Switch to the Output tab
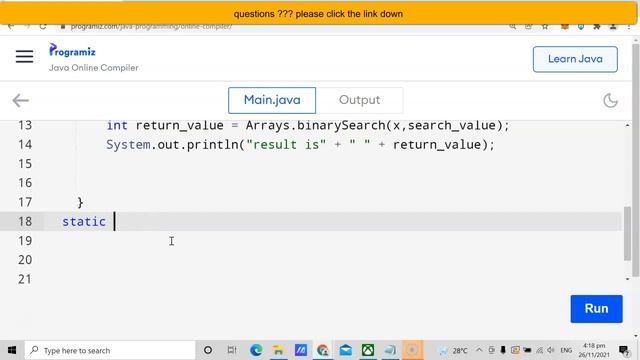Screen dimensions: 640x360 tap(359, 100)
